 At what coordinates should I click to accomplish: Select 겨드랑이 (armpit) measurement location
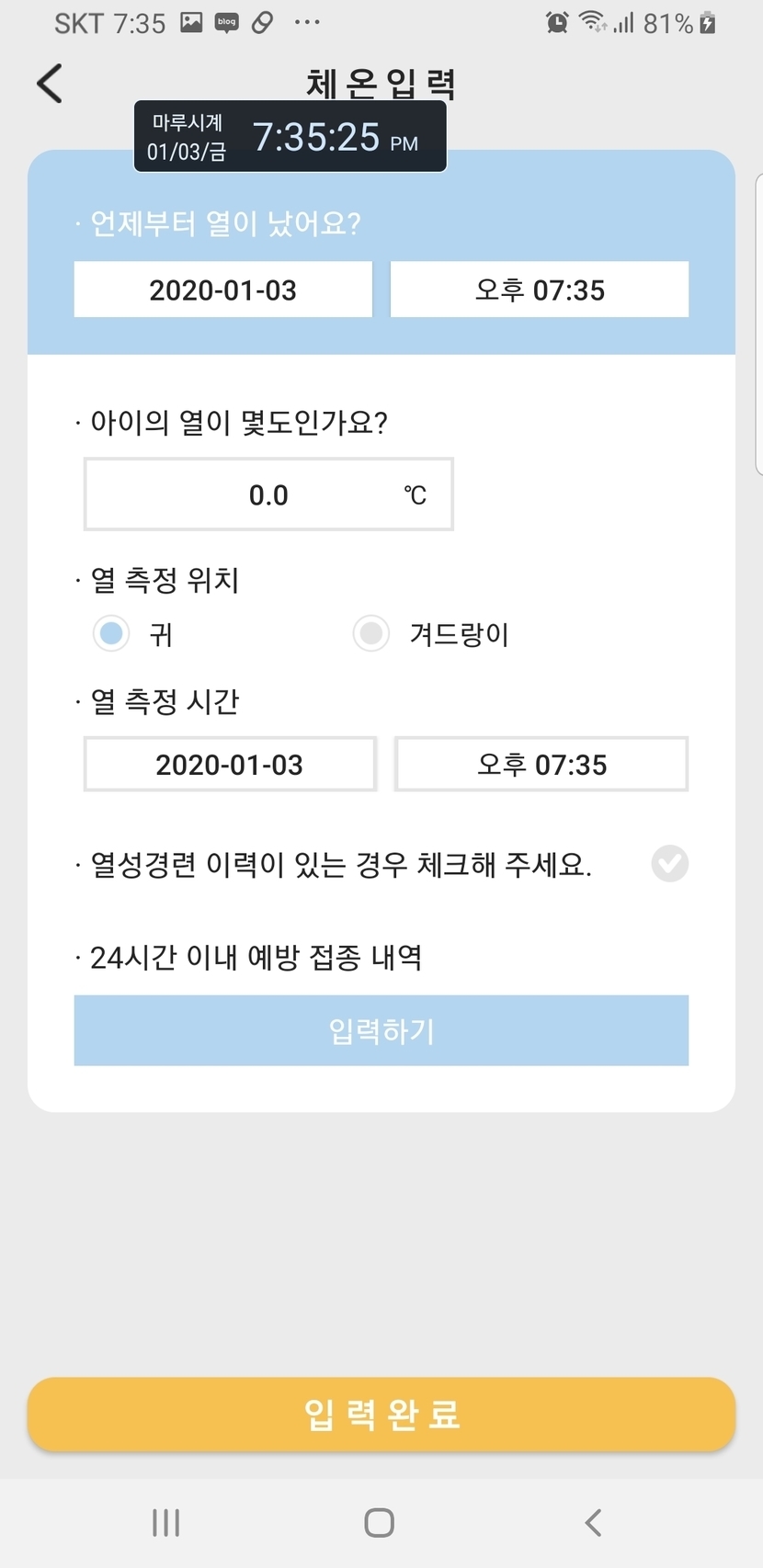371,633
